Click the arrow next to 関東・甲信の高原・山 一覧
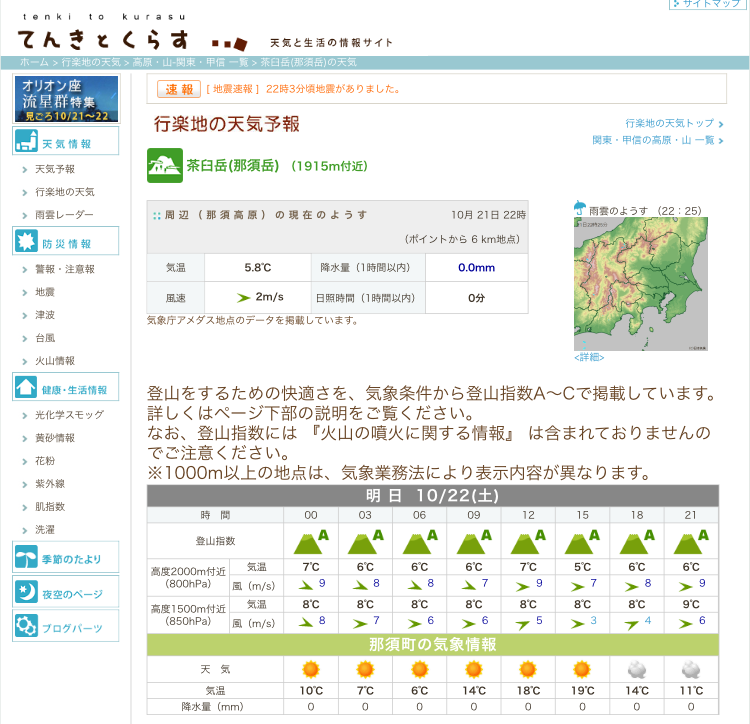750x724 pixels. point(720,141)
